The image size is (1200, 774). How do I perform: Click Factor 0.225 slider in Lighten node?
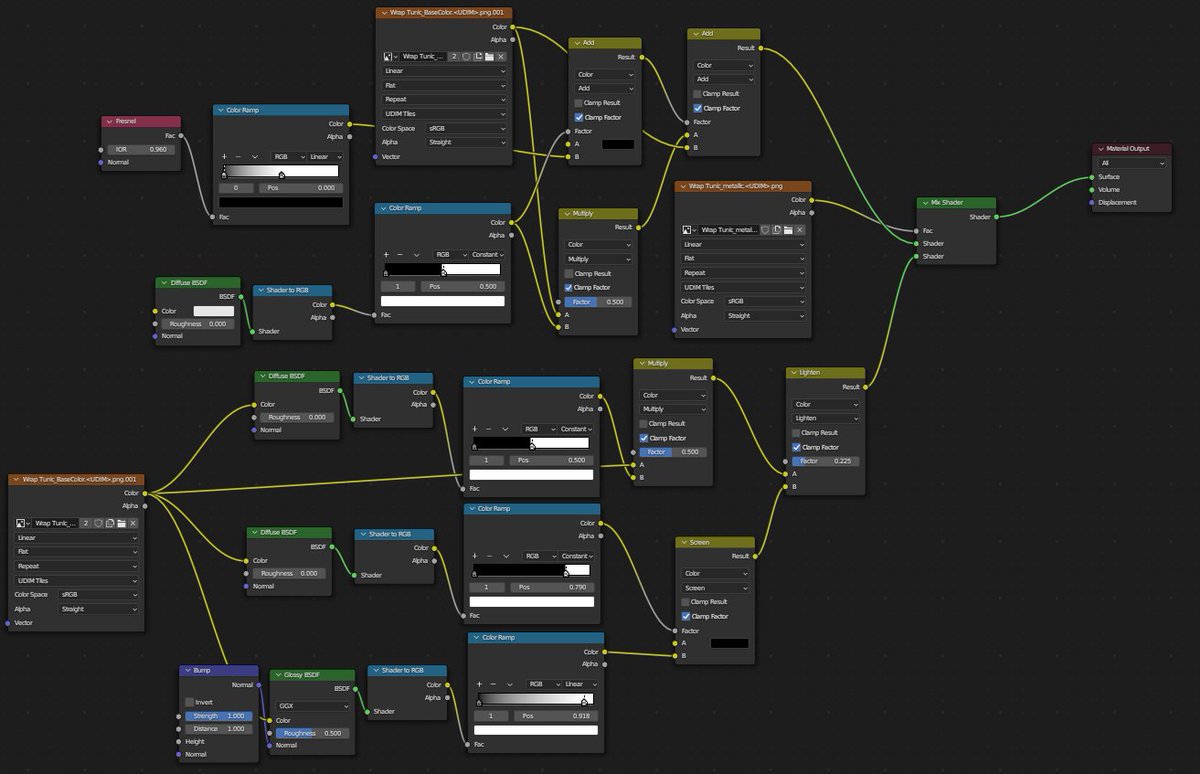[x=825, y=461]
